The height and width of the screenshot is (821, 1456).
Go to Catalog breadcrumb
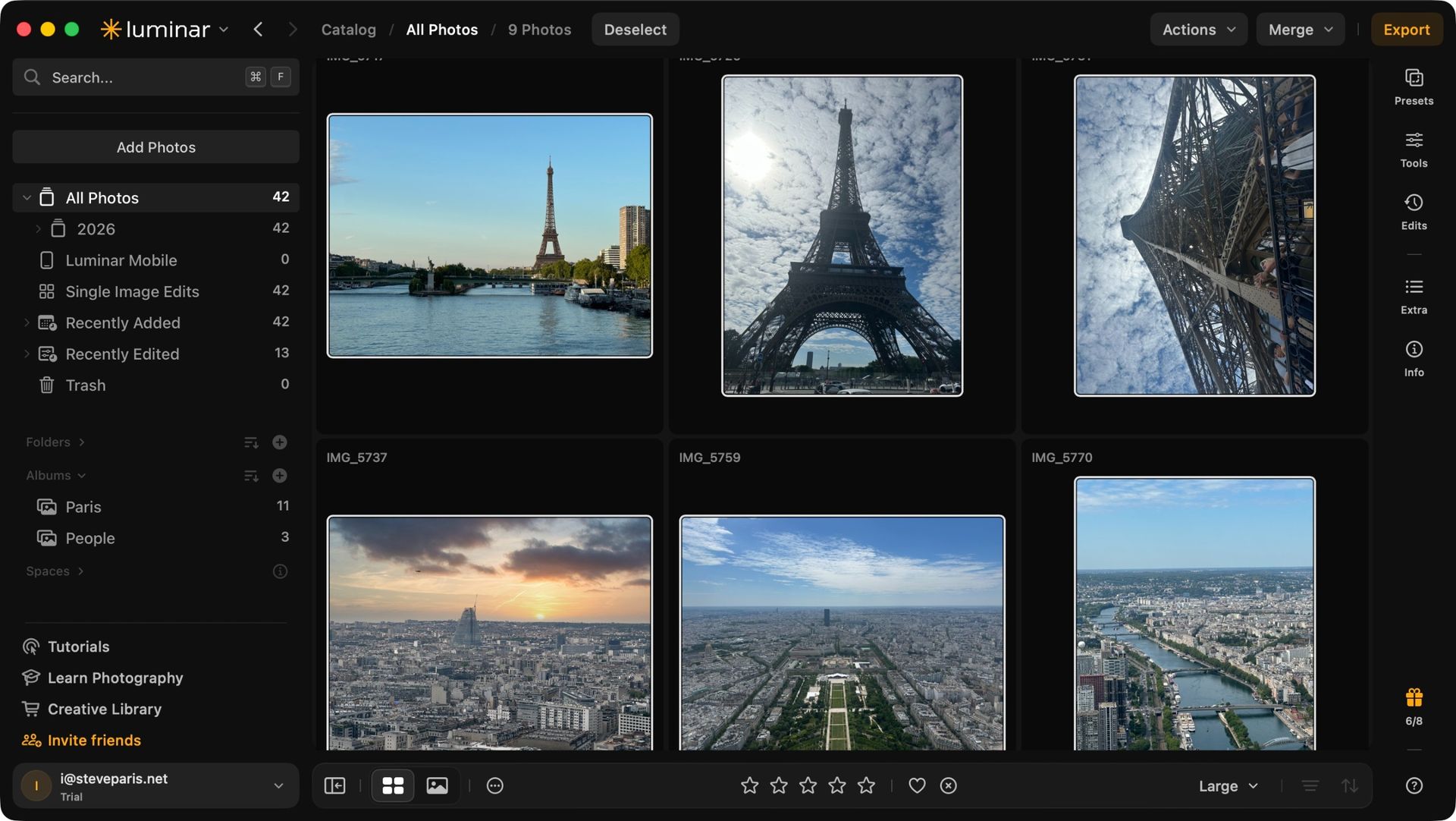348,30
